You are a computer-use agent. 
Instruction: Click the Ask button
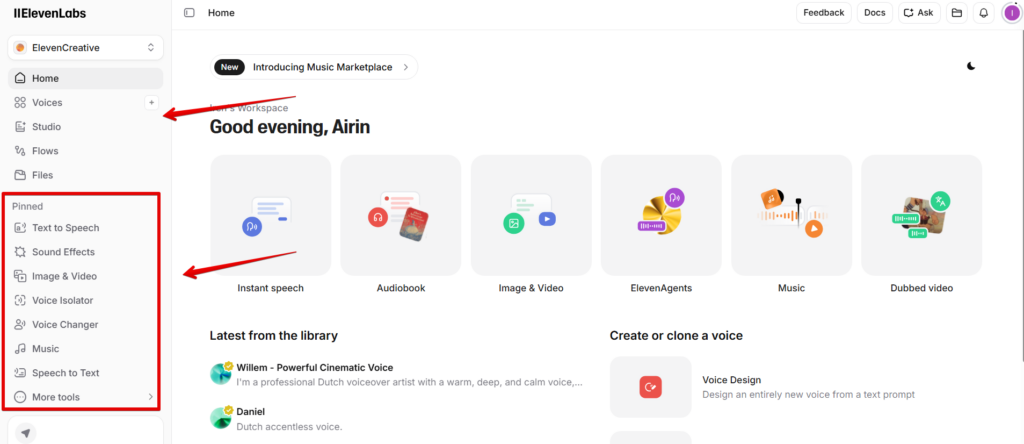(x=918, y=12)
